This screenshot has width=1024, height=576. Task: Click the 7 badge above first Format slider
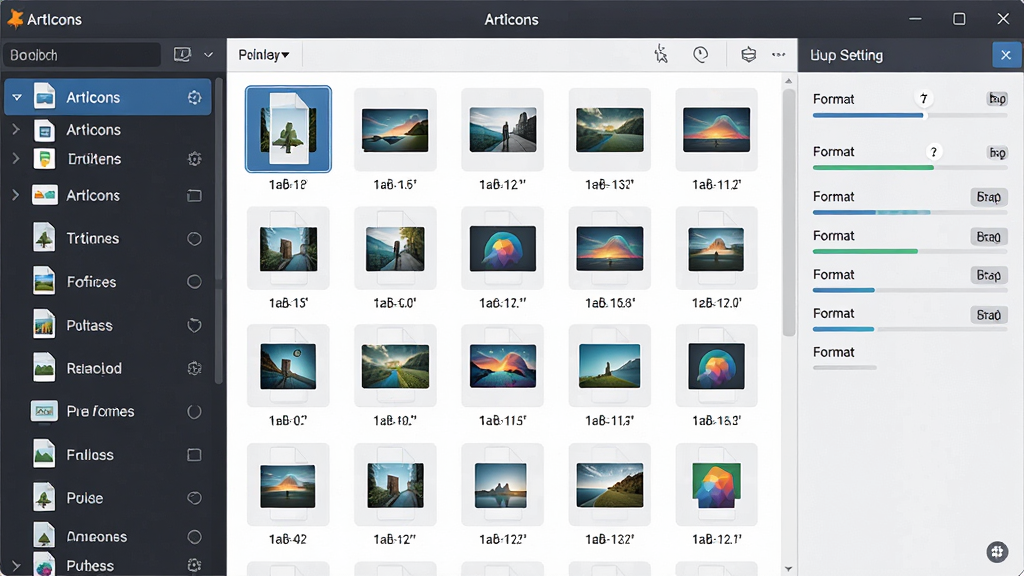(923, 99)
